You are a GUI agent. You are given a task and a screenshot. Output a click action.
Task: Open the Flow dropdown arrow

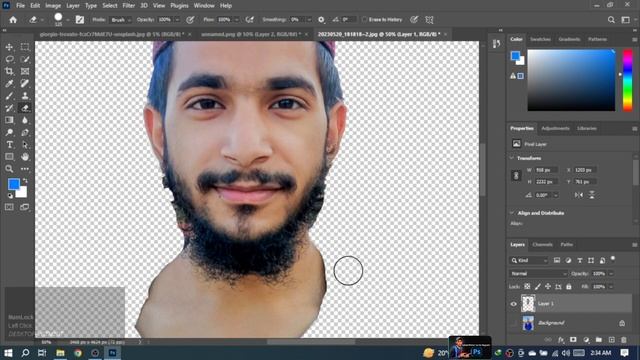pyautogui.click(x=236, y=20)
